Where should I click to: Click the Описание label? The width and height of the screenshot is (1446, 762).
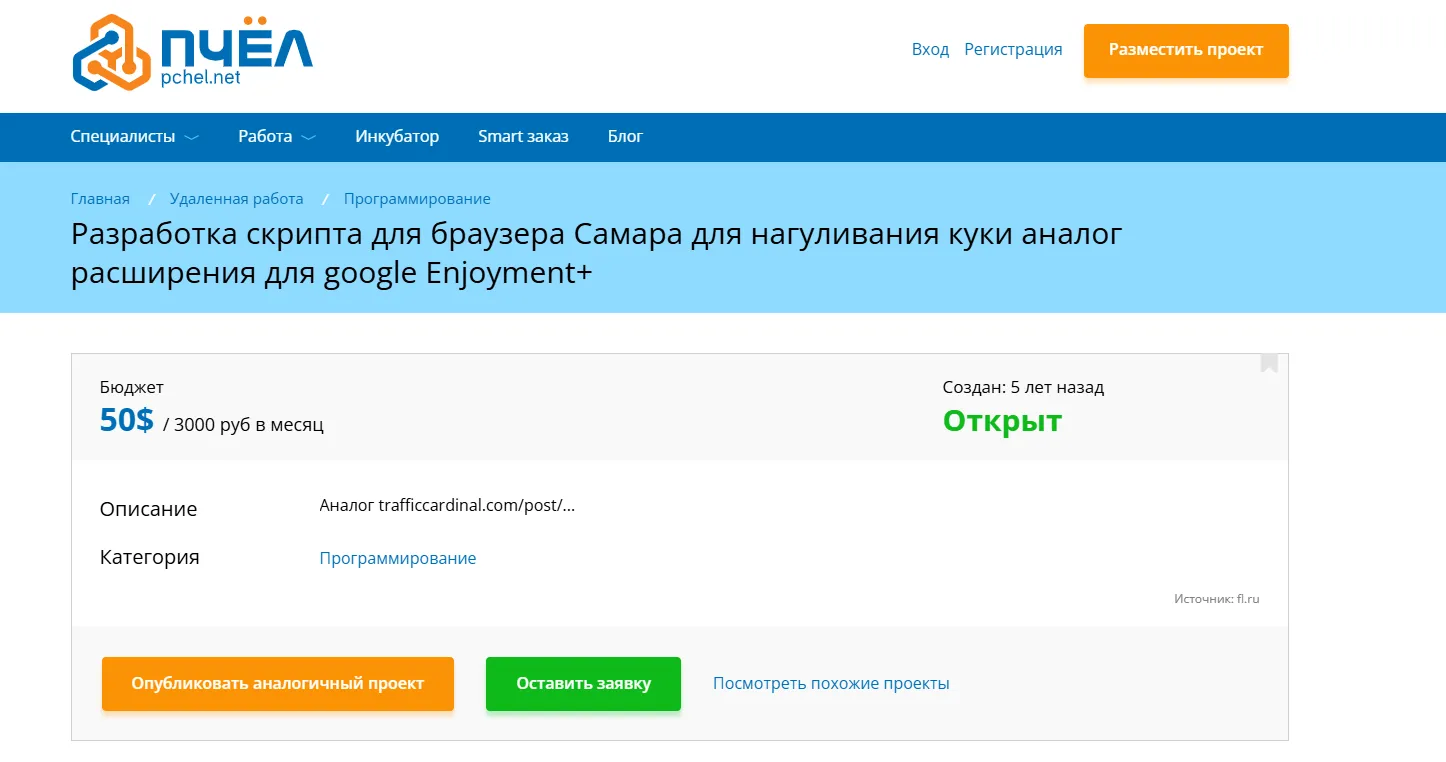[x=148, y=509]
